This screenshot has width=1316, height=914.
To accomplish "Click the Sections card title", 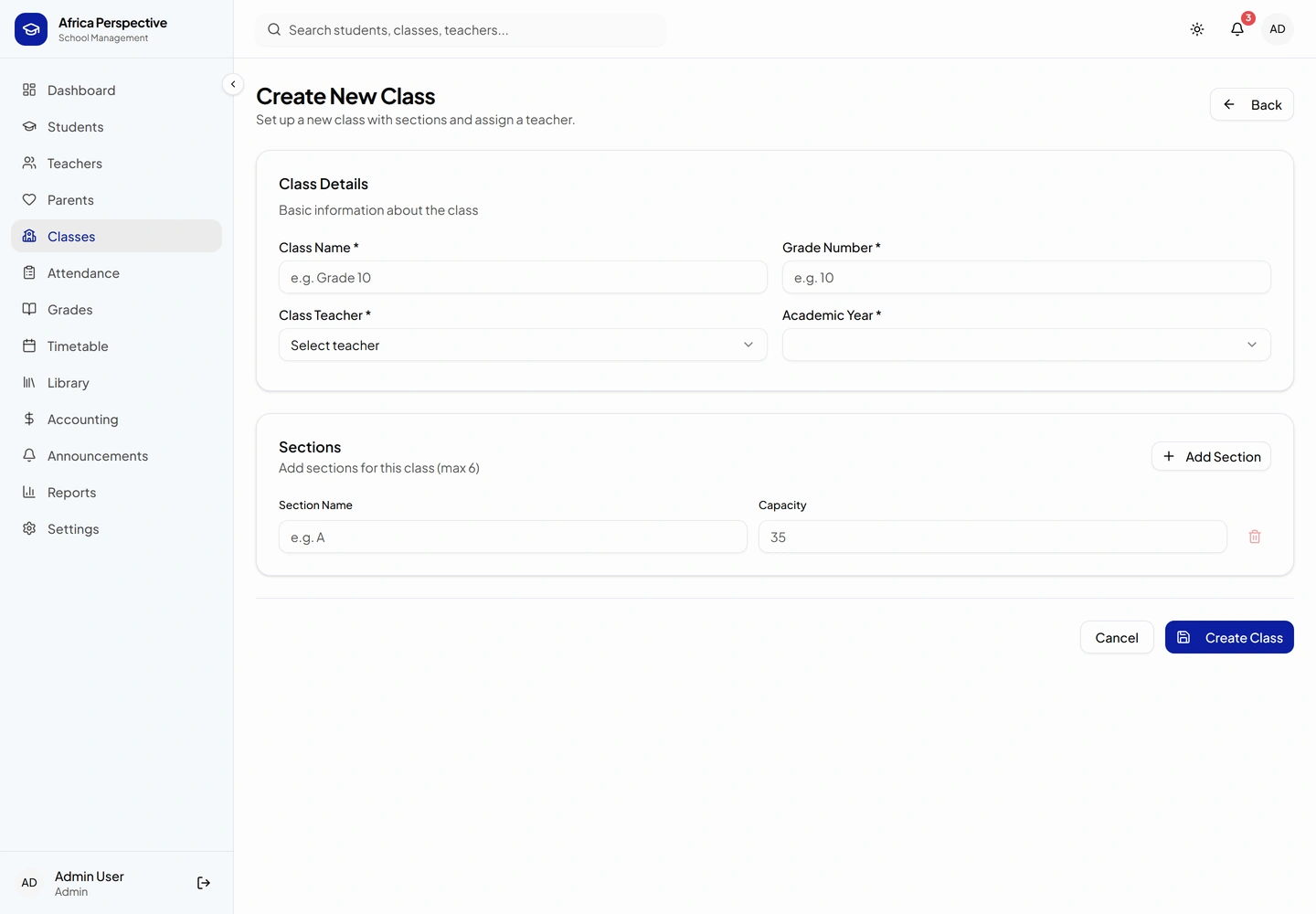I will 310,447.
